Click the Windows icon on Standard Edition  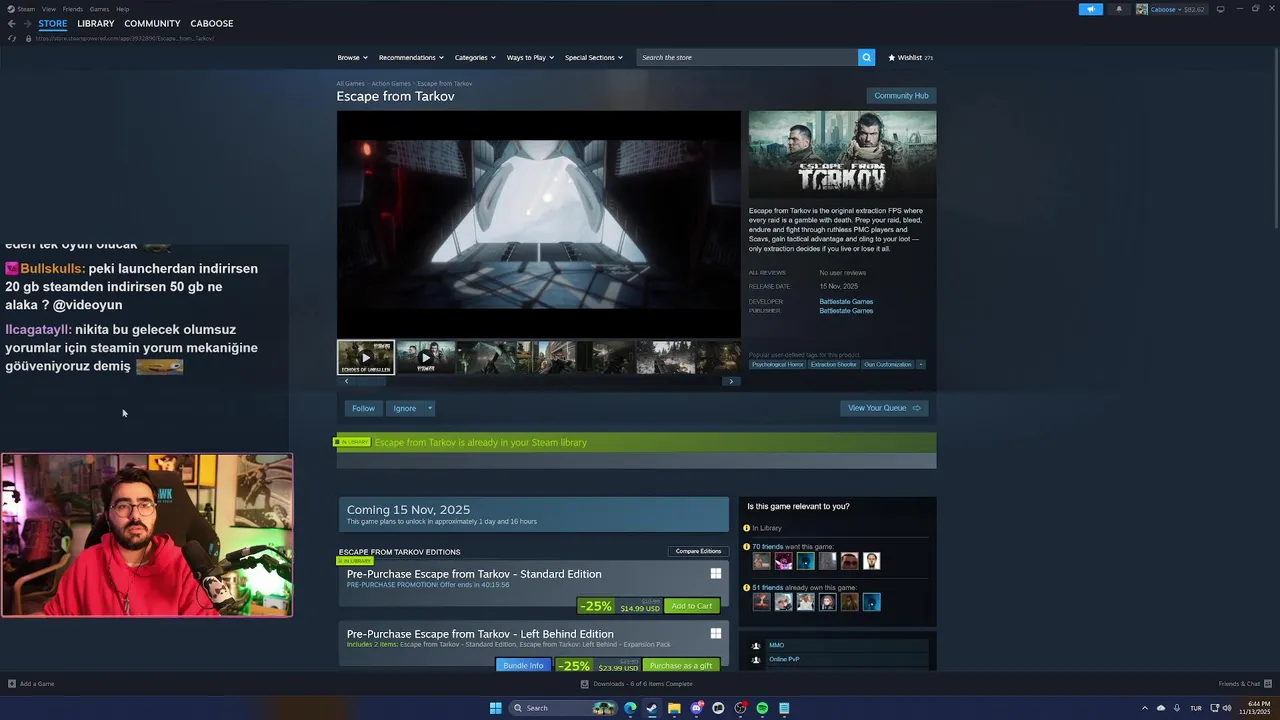click(716, 574)
